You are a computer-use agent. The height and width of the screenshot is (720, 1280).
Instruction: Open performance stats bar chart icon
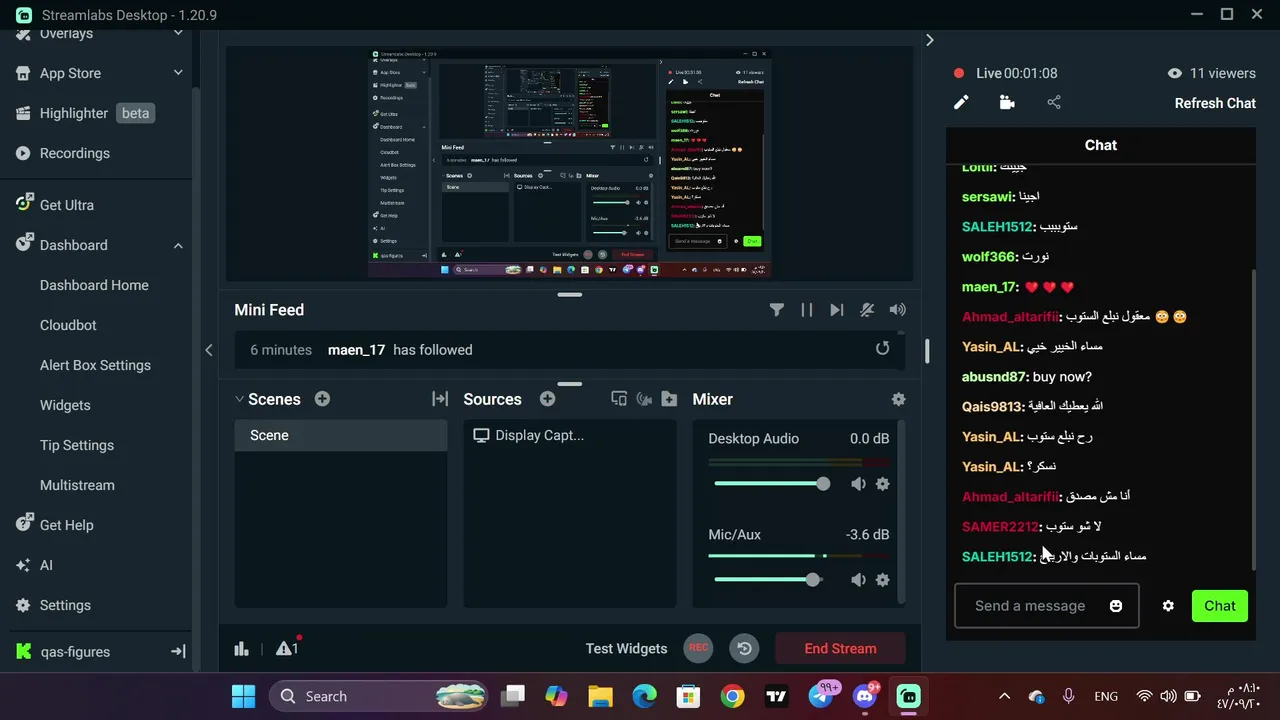[241, 648]
